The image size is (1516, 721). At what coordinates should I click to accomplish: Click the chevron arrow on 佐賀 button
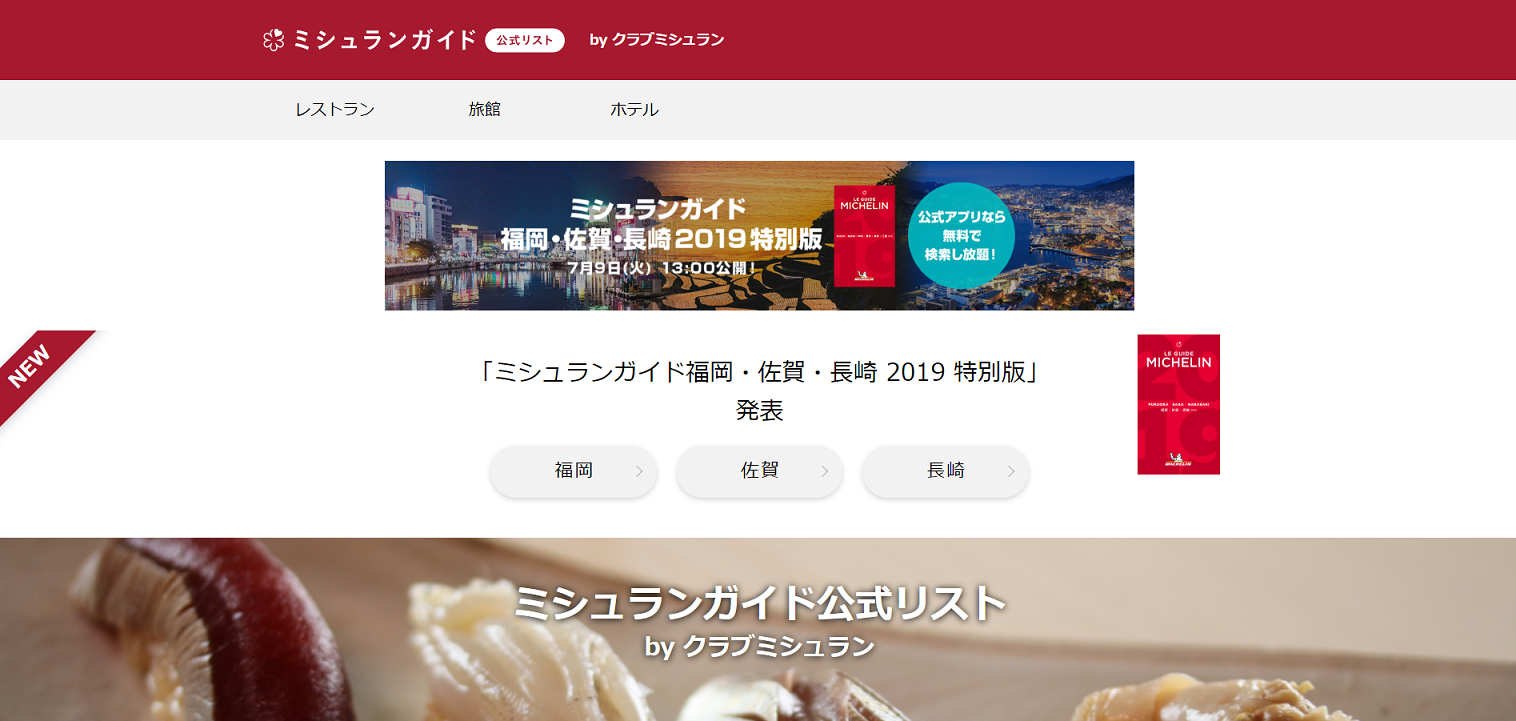(825, 471)
